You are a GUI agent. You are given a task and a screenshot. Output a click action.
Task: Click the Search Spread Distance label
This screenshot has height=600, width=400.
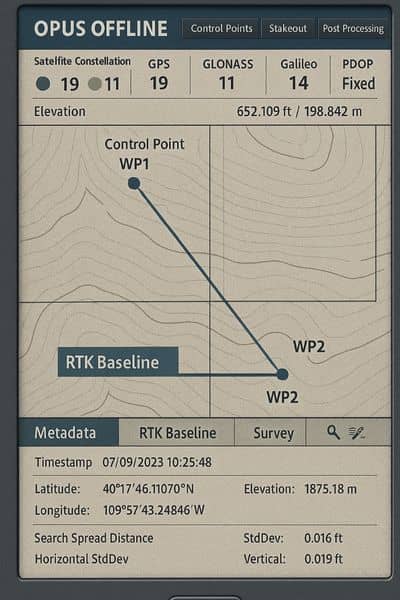click(94, 538)
